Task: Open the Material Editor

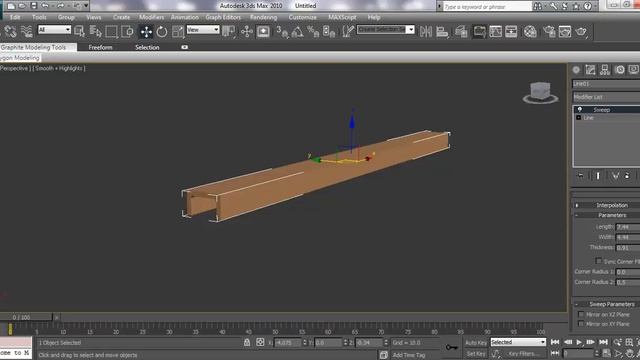Action: pyautogui.click(x=530, y=31)
